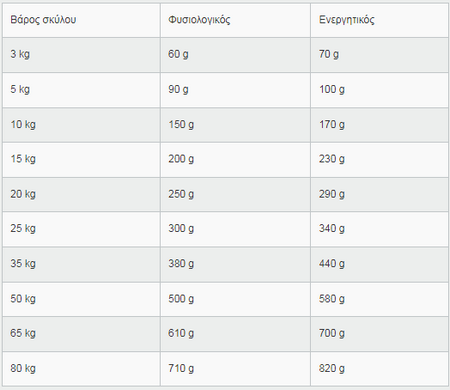Viewport: 450px width, 390px height.
Task: Select the '60 g' normal amount cell
Action: pyautogui.click(x=235, y=55)
